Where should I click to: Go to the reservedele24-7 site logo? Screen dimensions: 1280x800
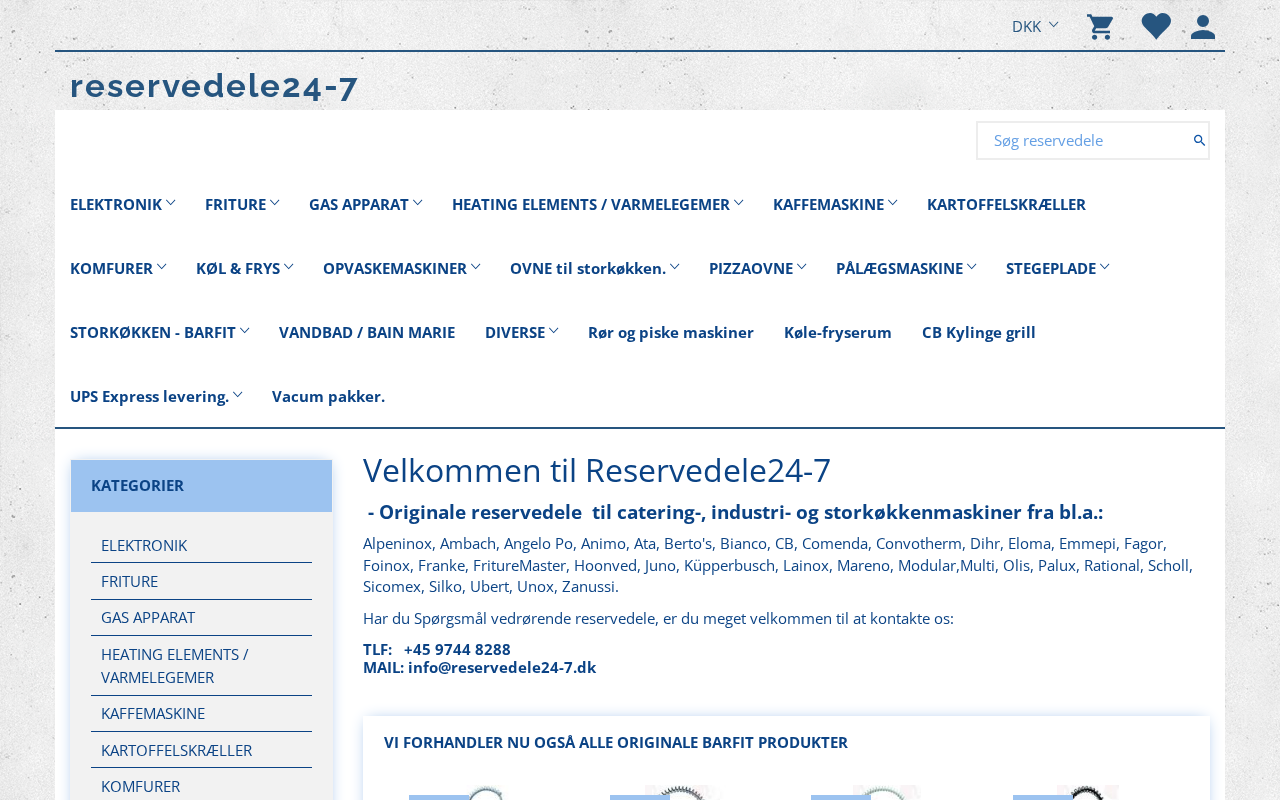(x=214, y=86)
